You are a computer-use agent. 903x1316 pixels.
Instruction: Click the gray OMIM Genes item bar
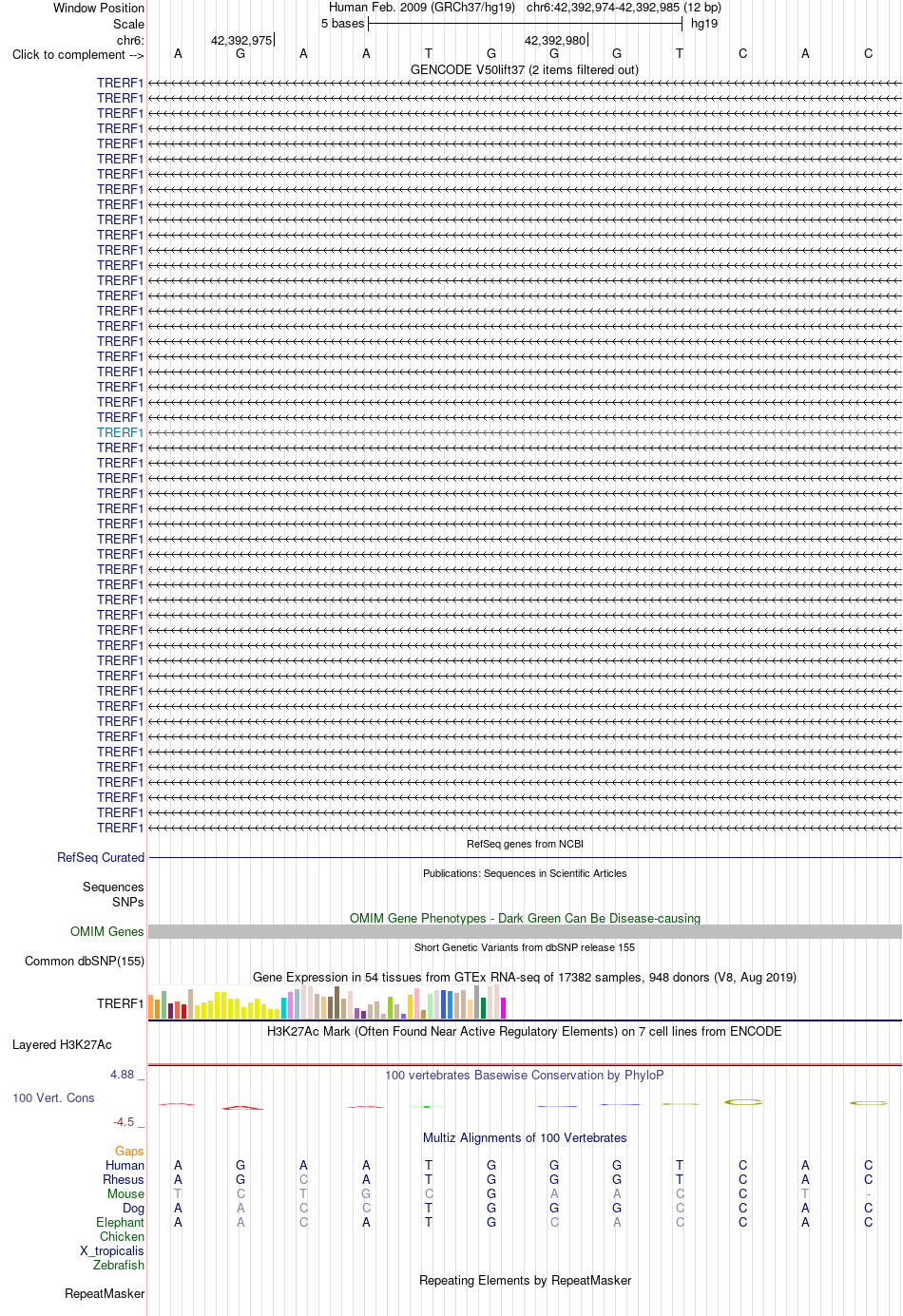pos(525,931)
